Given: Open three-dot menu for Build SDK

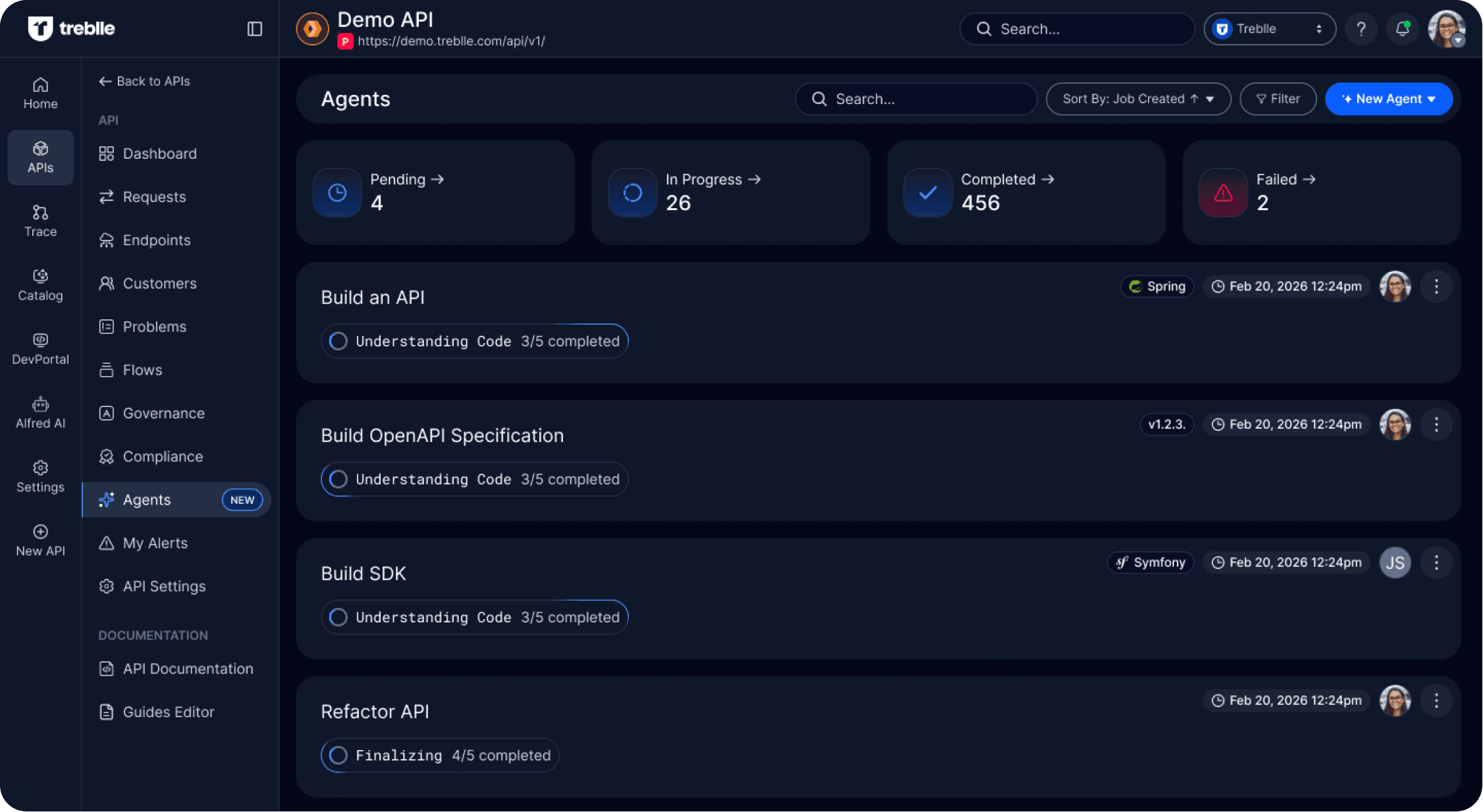Looking at the screenshot, I should click(x=1436, y=562).
